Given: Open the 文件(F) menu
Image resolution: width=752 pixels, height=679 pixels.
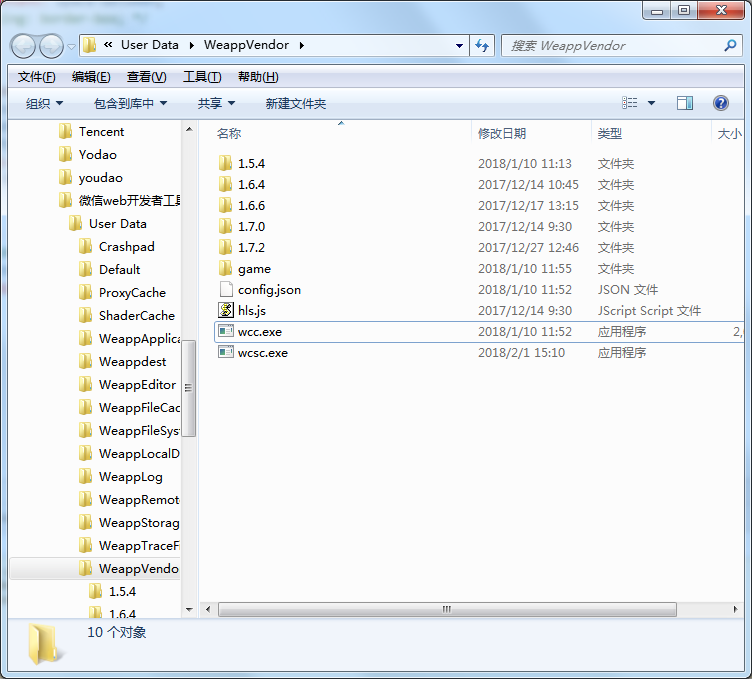Looking at the screenshot, I should click(36, 77).
